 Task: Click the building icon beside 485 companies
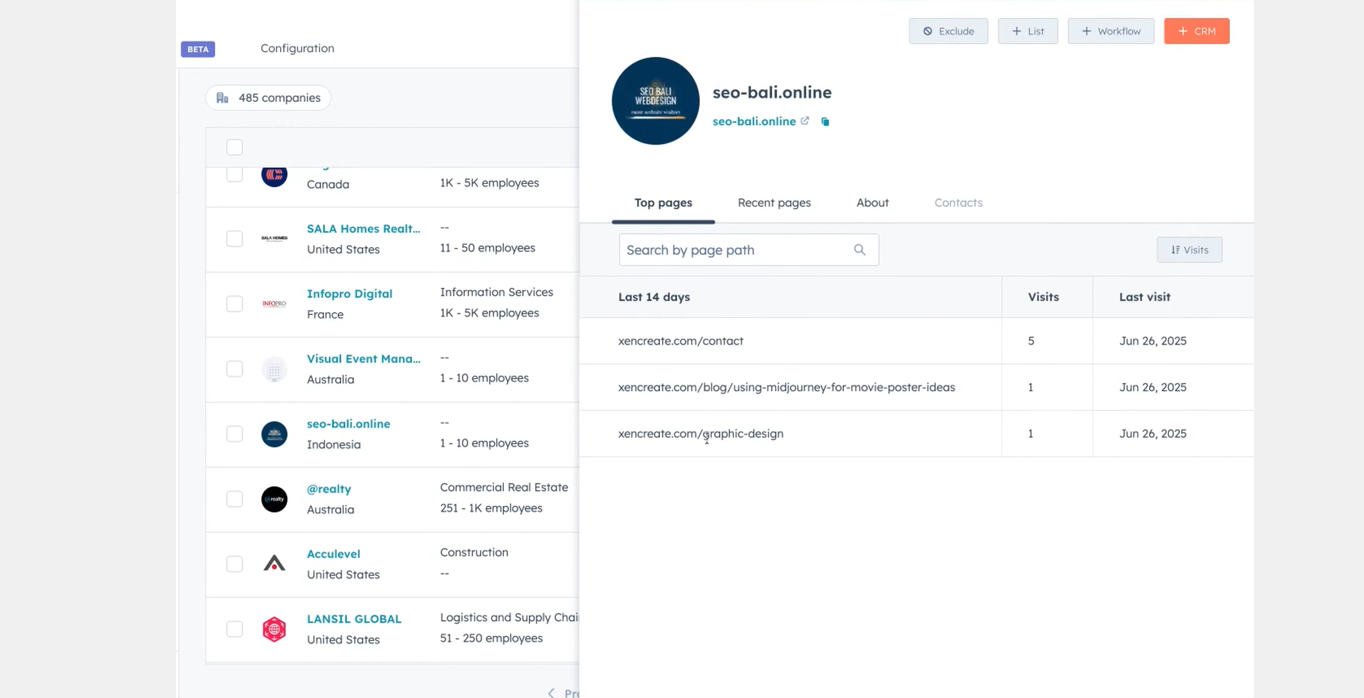pyautogui.click(x=222, y=97)
